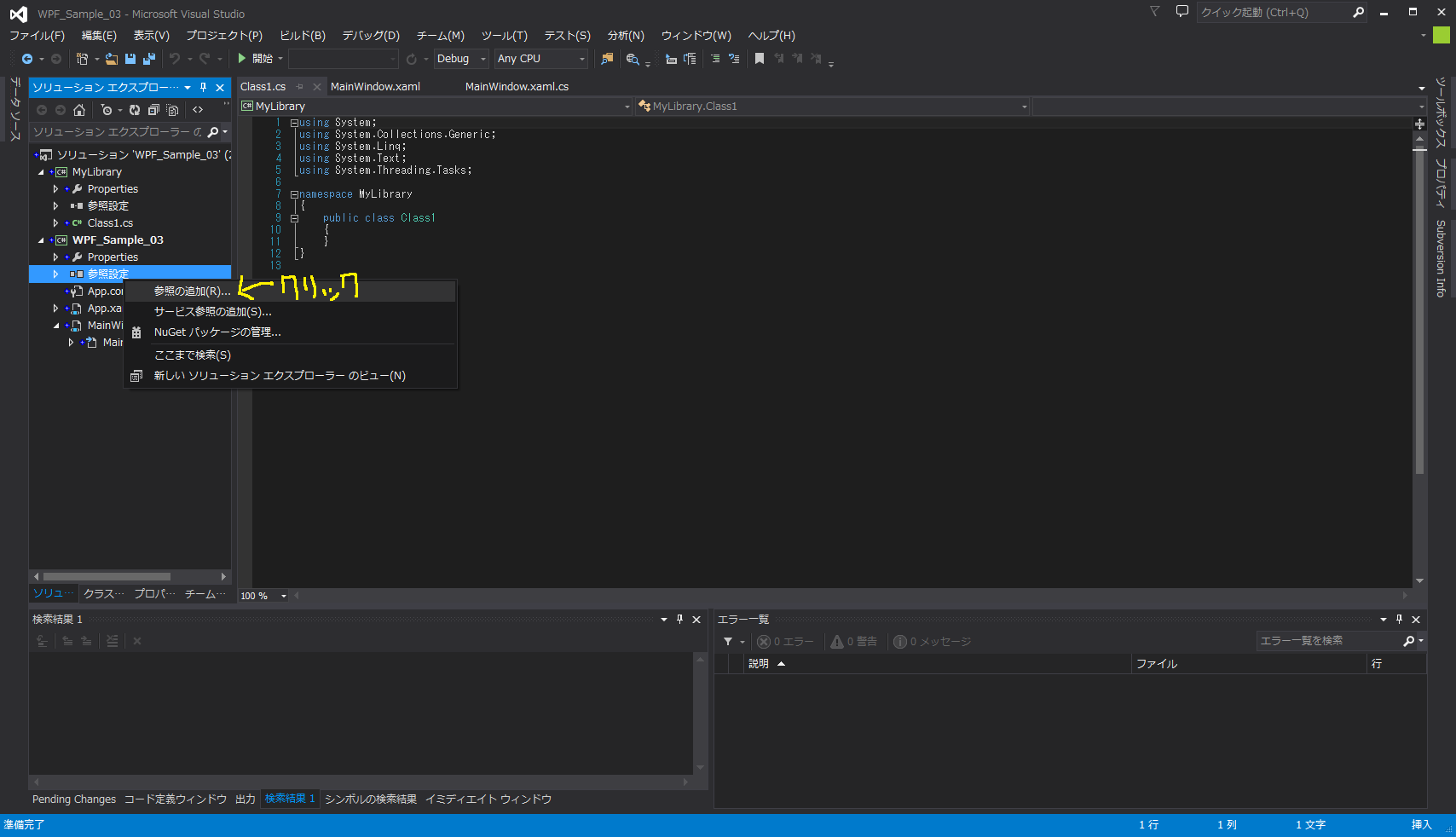The image size is (1456, 837).
Task: Toggle 0 警告 filter button
Action: [x=854, y=642]
